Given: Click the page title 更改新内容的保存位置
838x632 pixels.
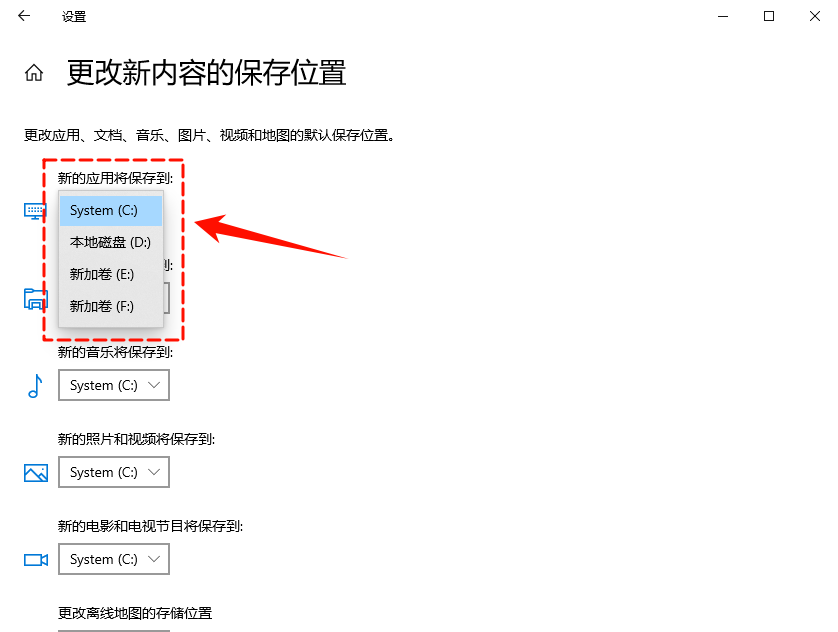Looking at the screenshot, I should [x=206, y=72].
